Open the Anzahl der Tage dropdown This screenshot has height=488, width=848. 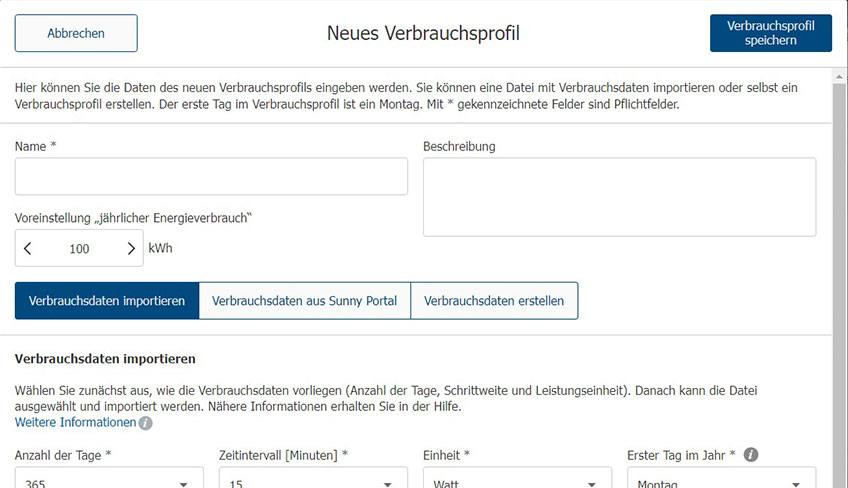point(109,478)
